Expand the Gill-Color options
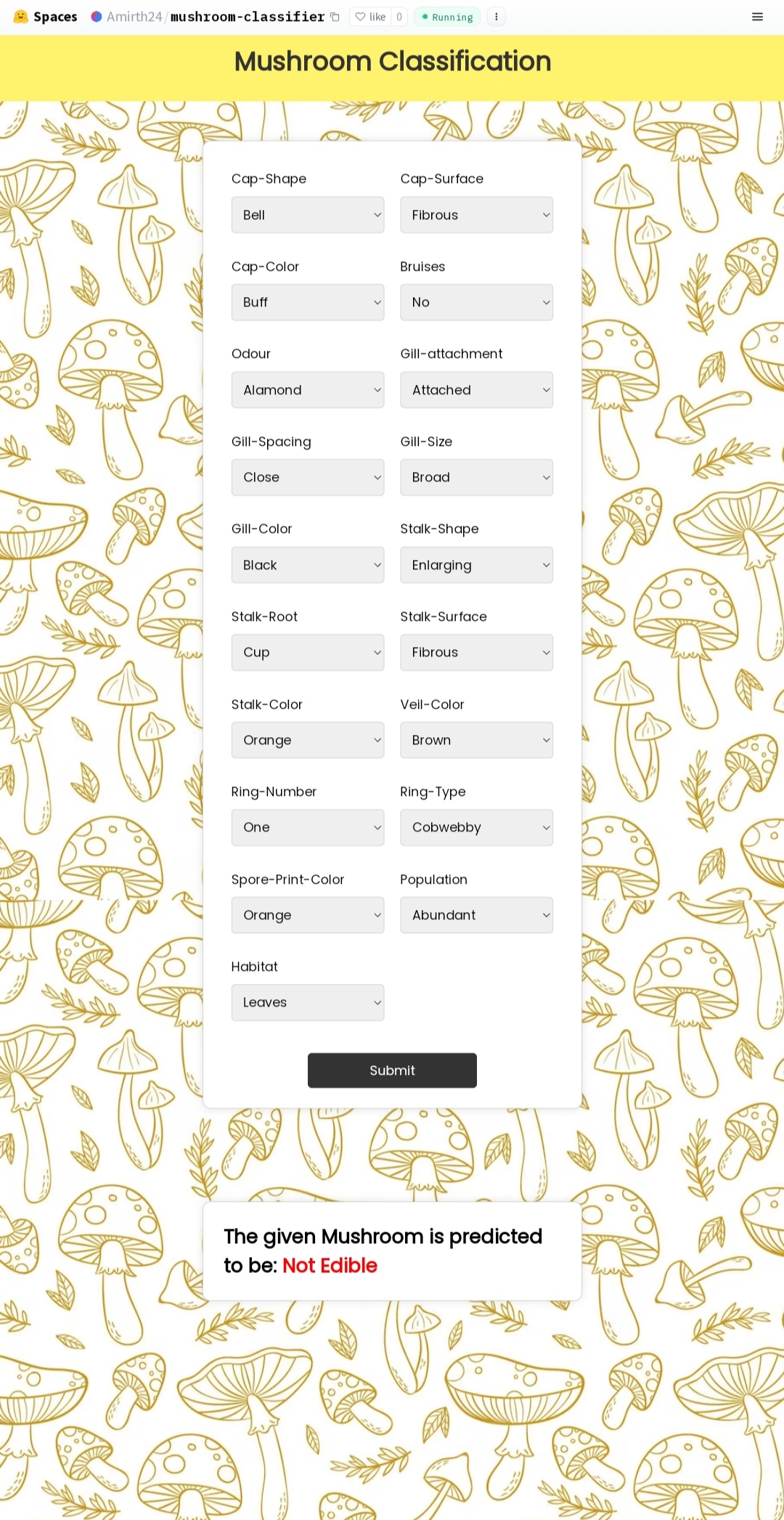 click(x=307, y=564)
